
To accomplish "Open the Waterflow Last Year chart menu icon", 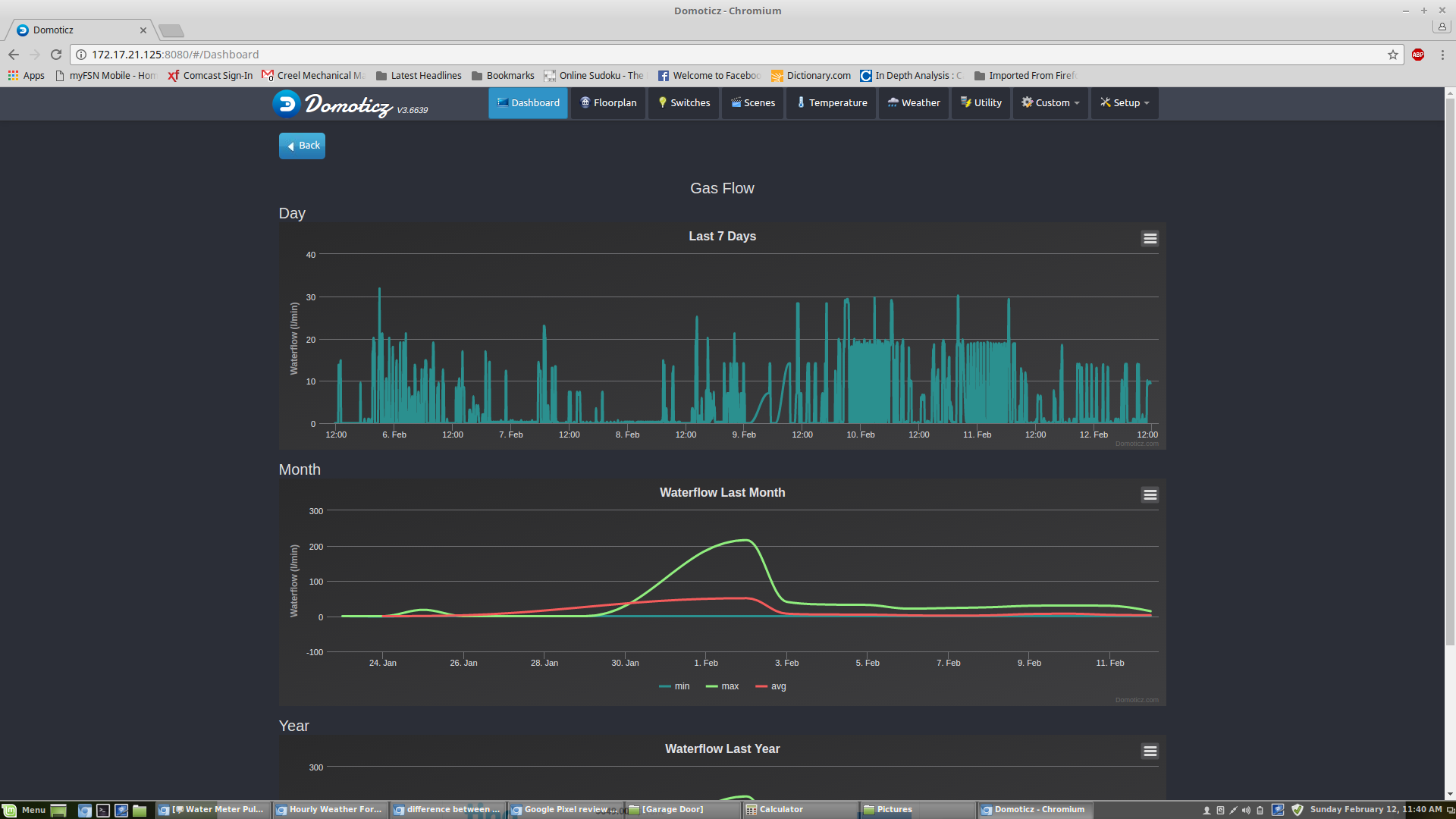I will click(1150, 752).
